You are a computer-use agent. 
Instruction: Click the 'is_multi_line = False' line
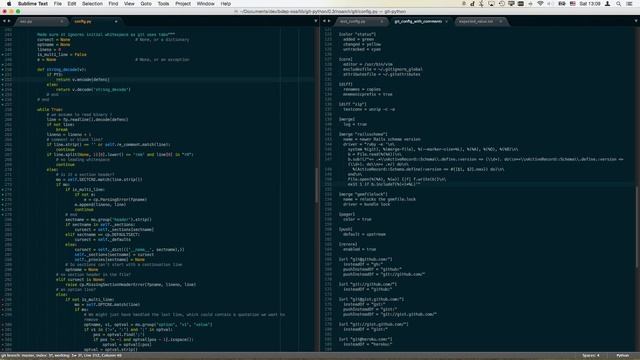click(62, 54)
